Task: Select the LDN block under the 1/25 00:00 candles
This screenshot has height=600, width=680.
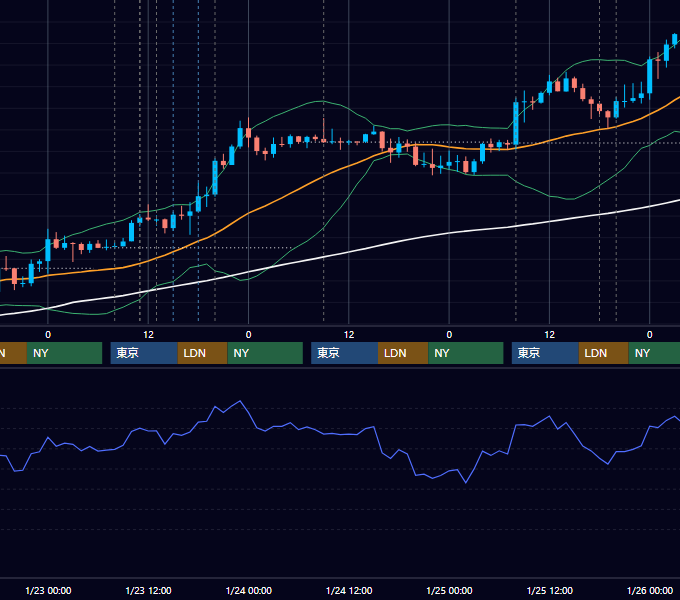Action: coord(403,353)
